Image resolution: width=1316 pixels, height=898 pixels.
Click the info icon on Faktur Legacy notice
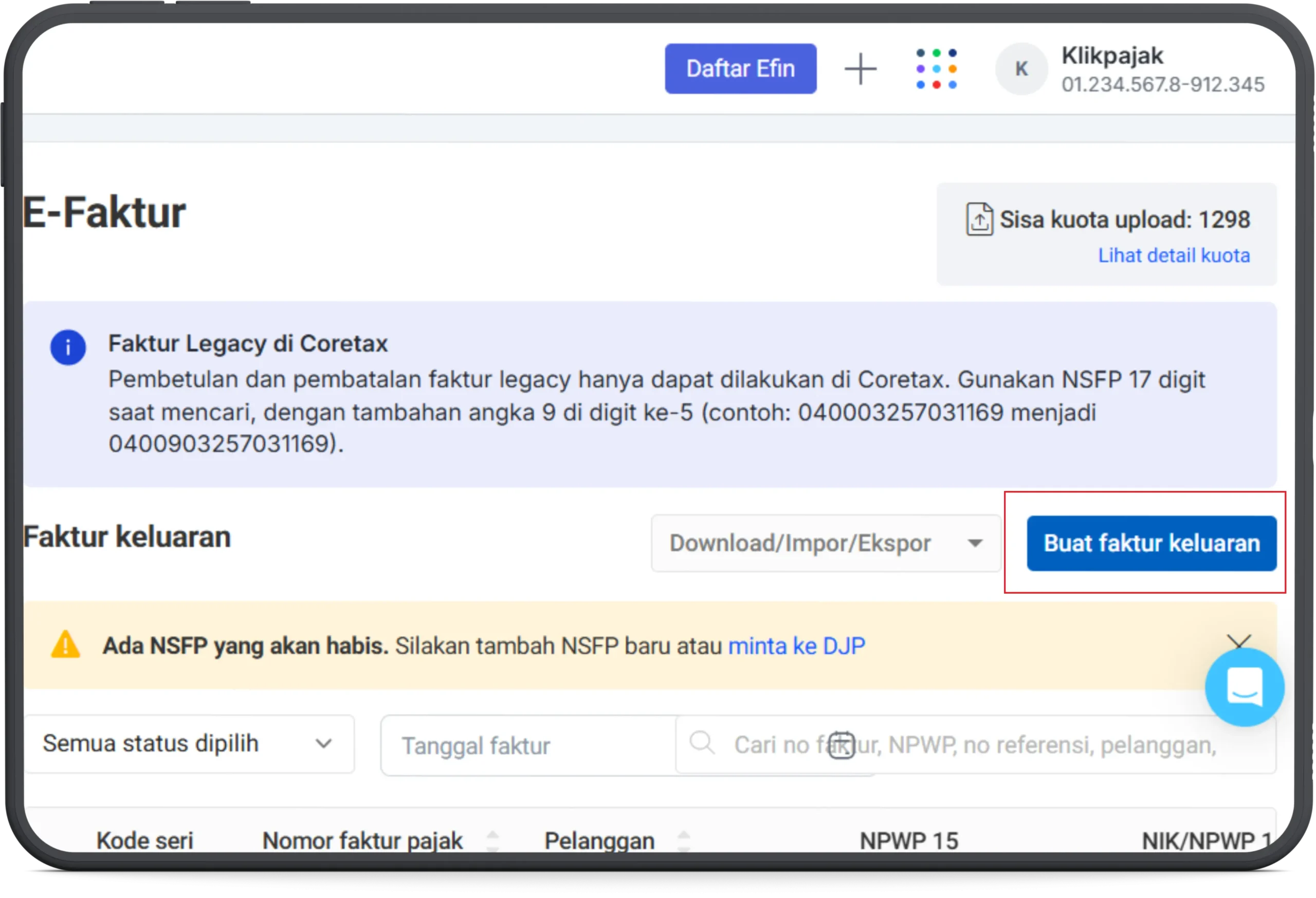tap(68, 347)
